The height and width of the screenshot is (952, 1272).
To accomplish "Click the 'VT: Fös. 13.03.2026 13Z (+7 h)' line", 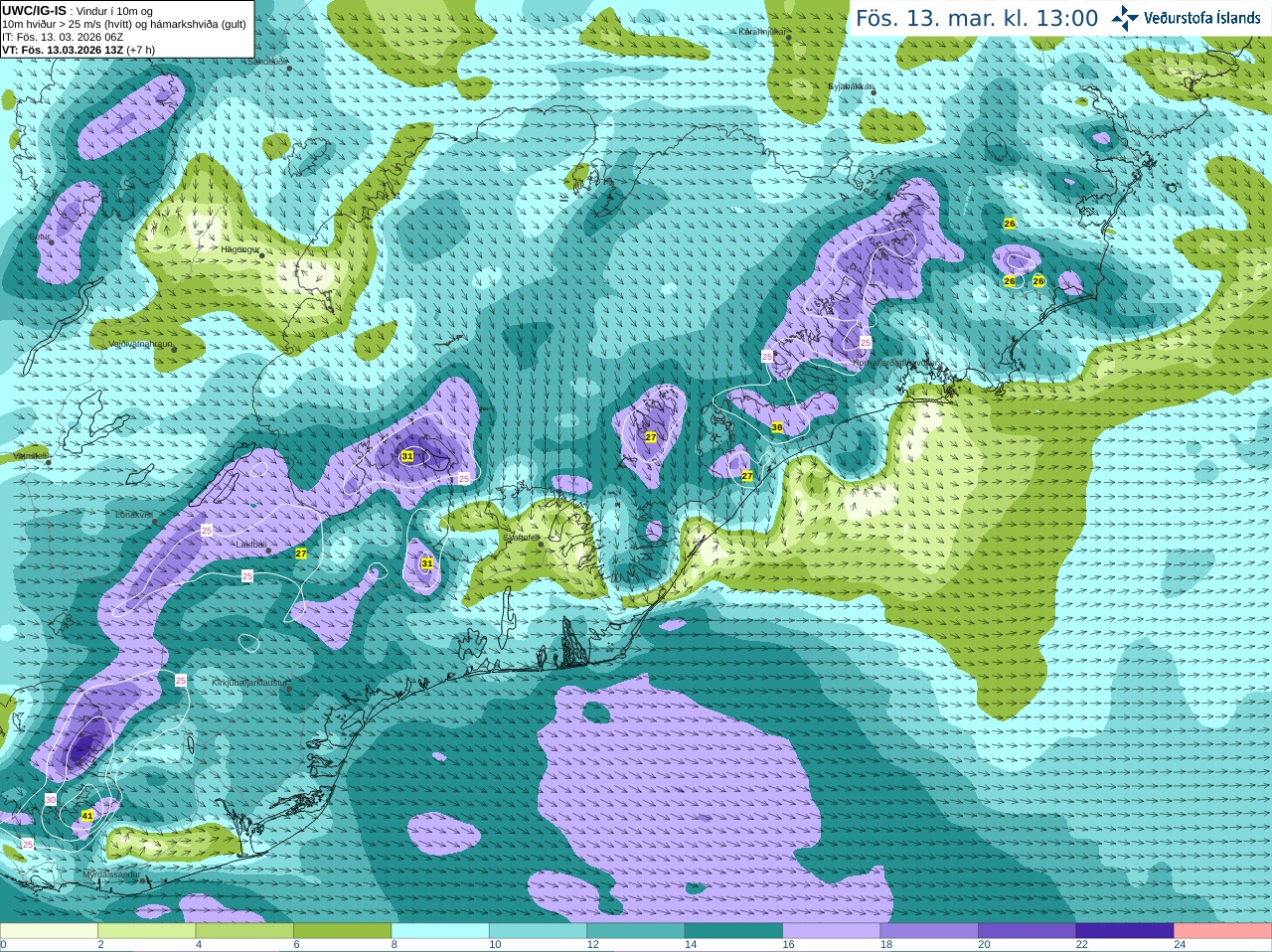I will point(79,50).
